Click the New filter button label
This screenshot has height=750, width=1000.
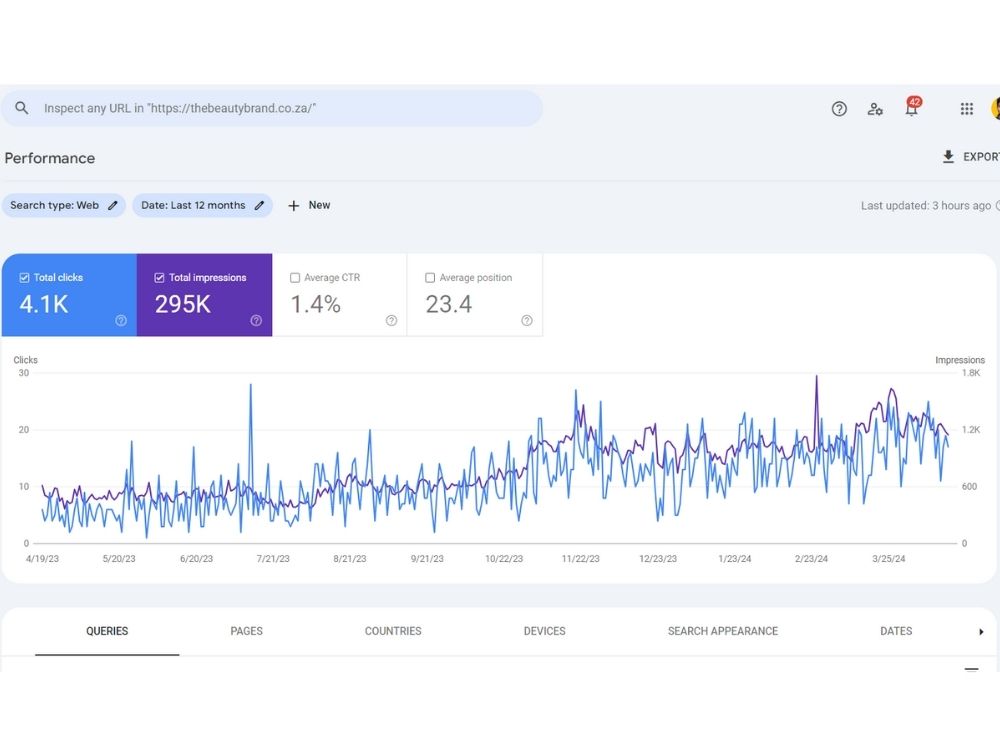click(x=320, y=205)
